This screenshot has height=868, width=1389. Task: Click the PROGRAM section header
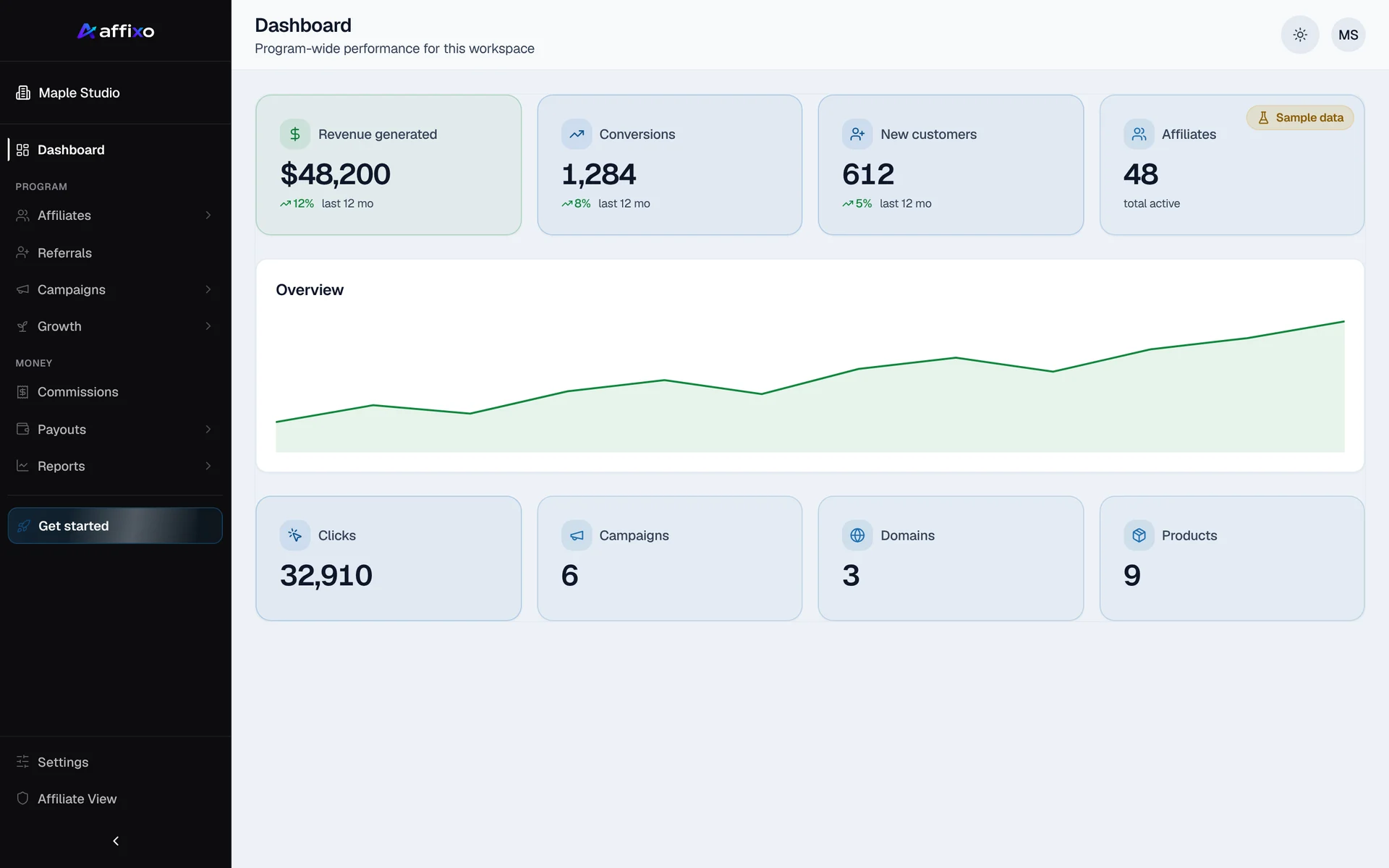pos(41,187)
